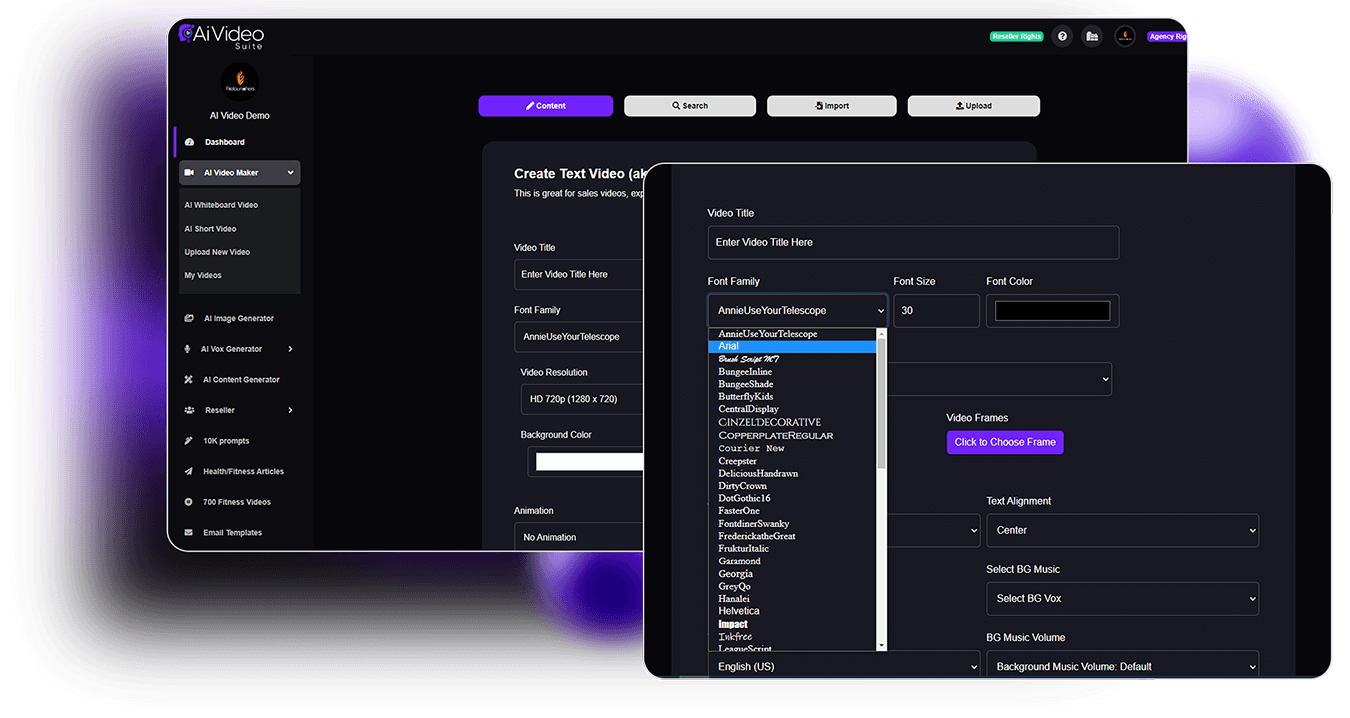The image size is (1350, 718).
Task: Open the English (US) language dropdown
Action: coord(844,666)
